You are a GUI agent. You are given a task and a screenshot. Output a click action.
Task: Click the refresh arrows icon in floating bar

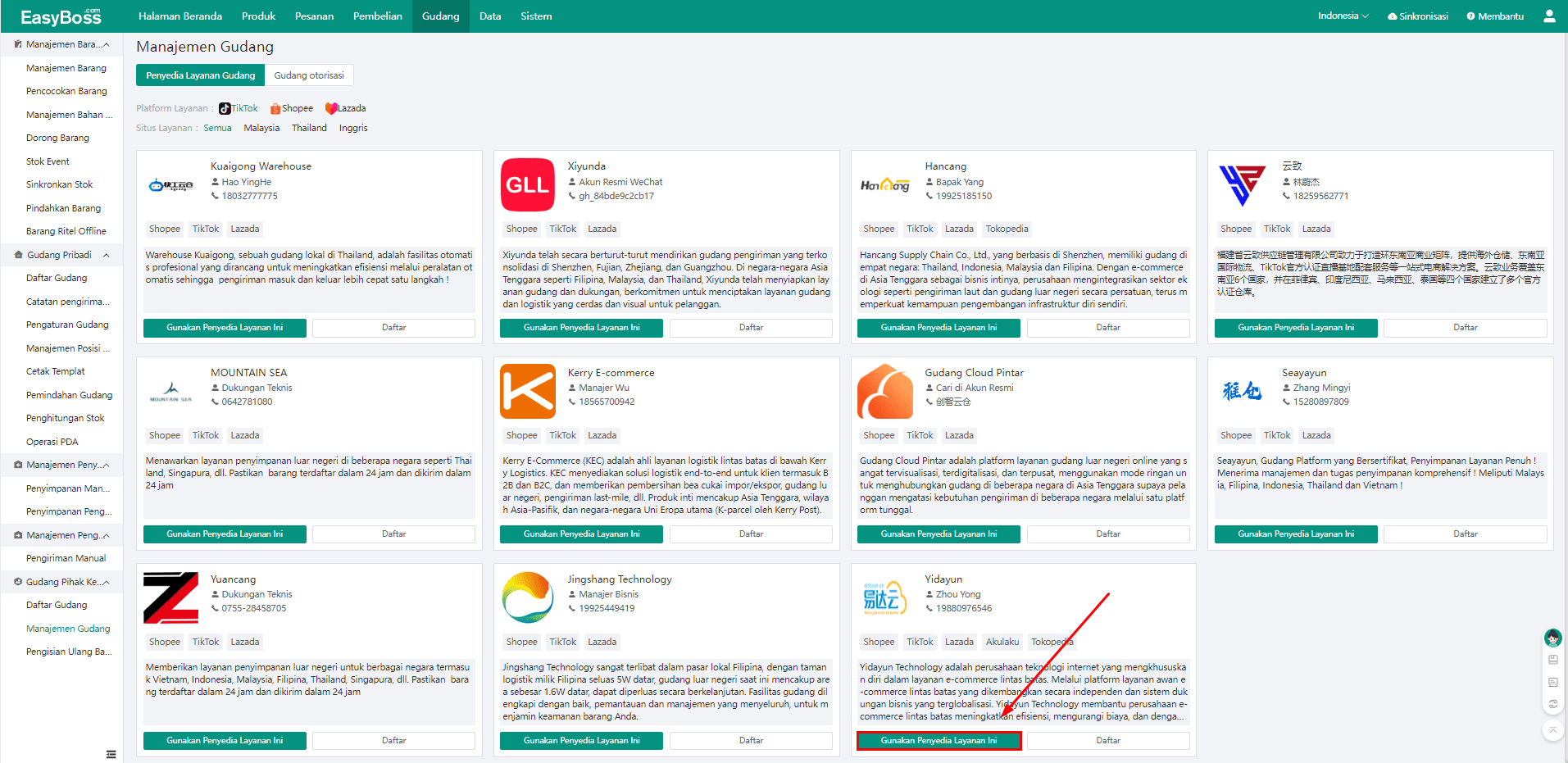1552,704
